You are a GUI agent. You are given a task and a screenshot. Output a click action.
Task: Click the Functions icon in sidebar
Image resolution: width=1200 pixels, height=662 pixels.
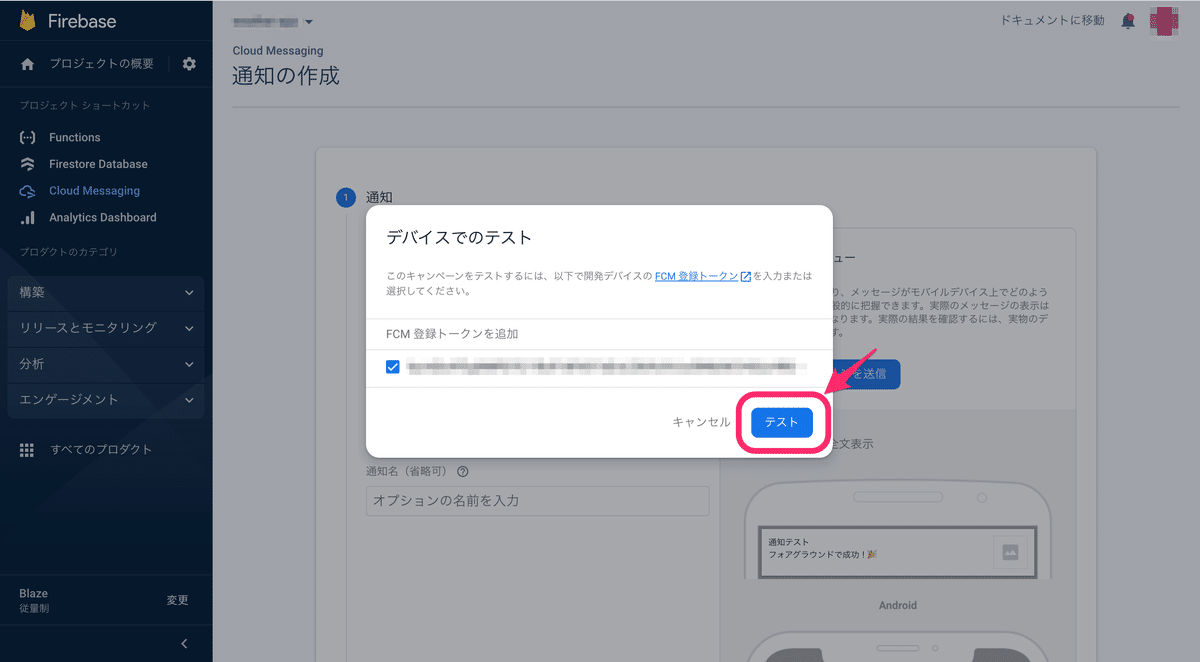[x=28, y=137]
